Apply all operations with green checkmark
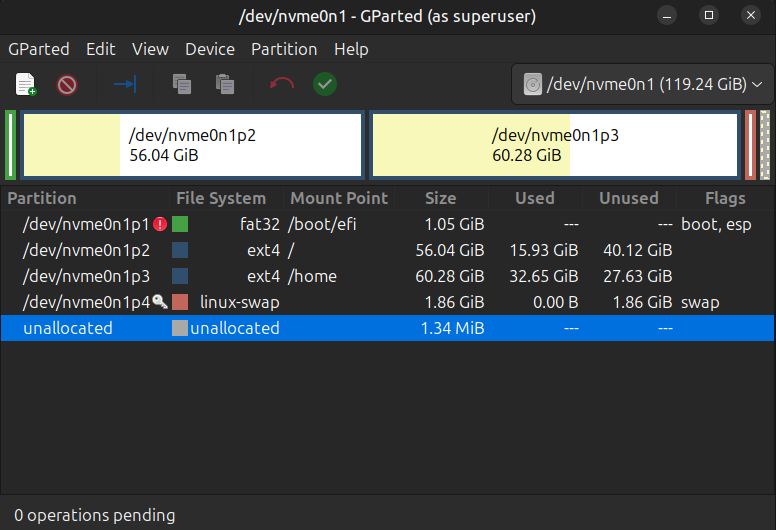This screenshot has width=776, height=530. tap(325, 85)
